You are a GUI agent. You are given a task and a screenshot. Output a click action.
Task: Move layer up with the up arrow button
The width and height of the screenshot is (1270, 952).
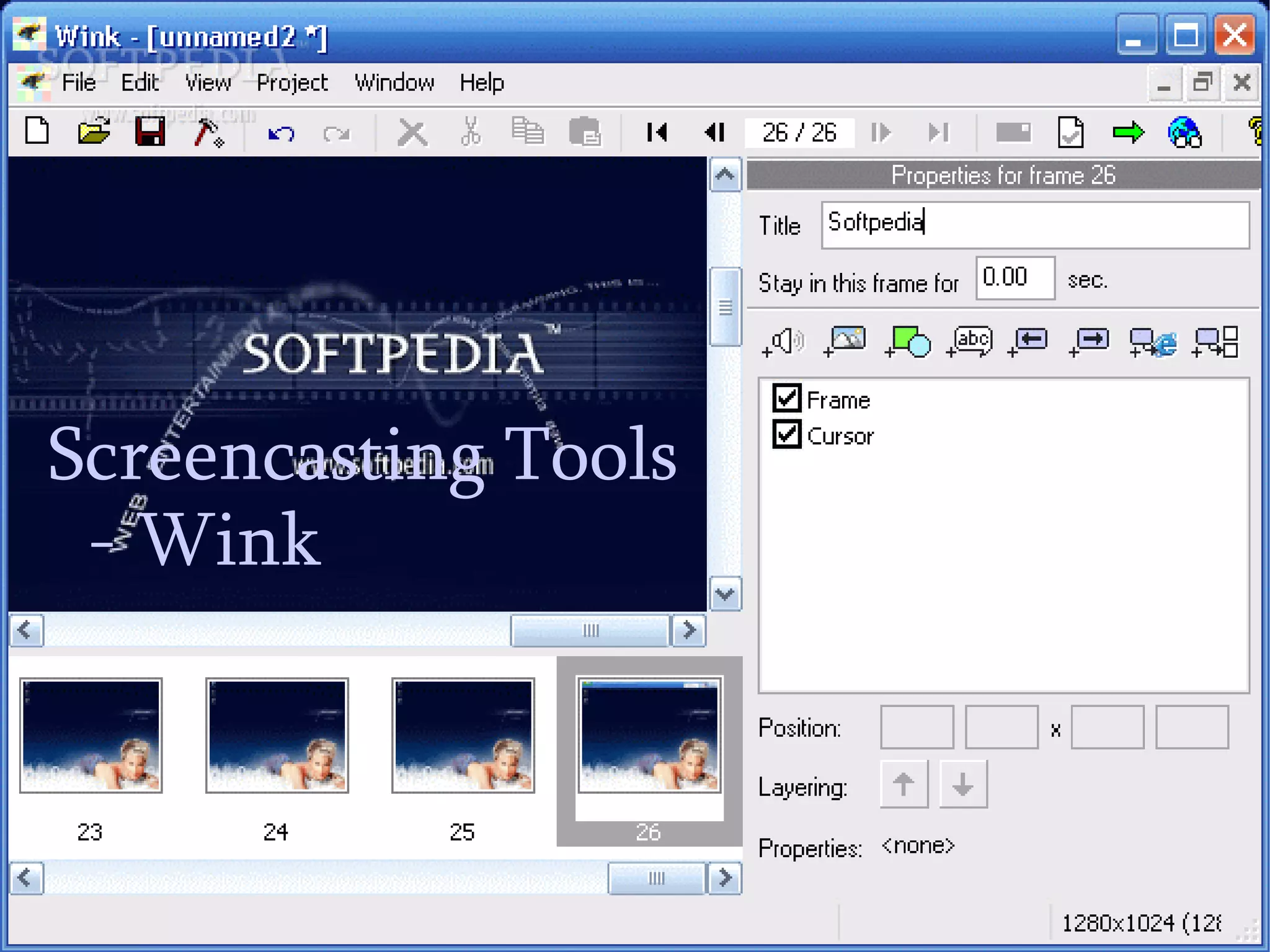[904, 784]
